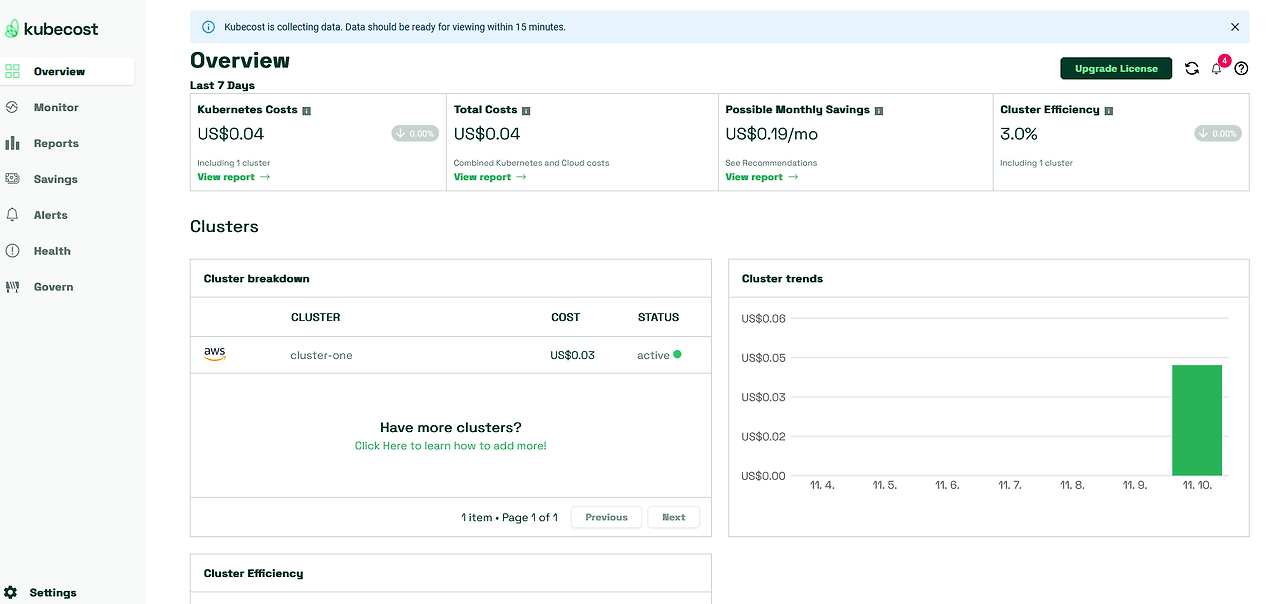Click the Govern icon in sidebar
Screen dimensions: 1280x604
pos(13,287)
